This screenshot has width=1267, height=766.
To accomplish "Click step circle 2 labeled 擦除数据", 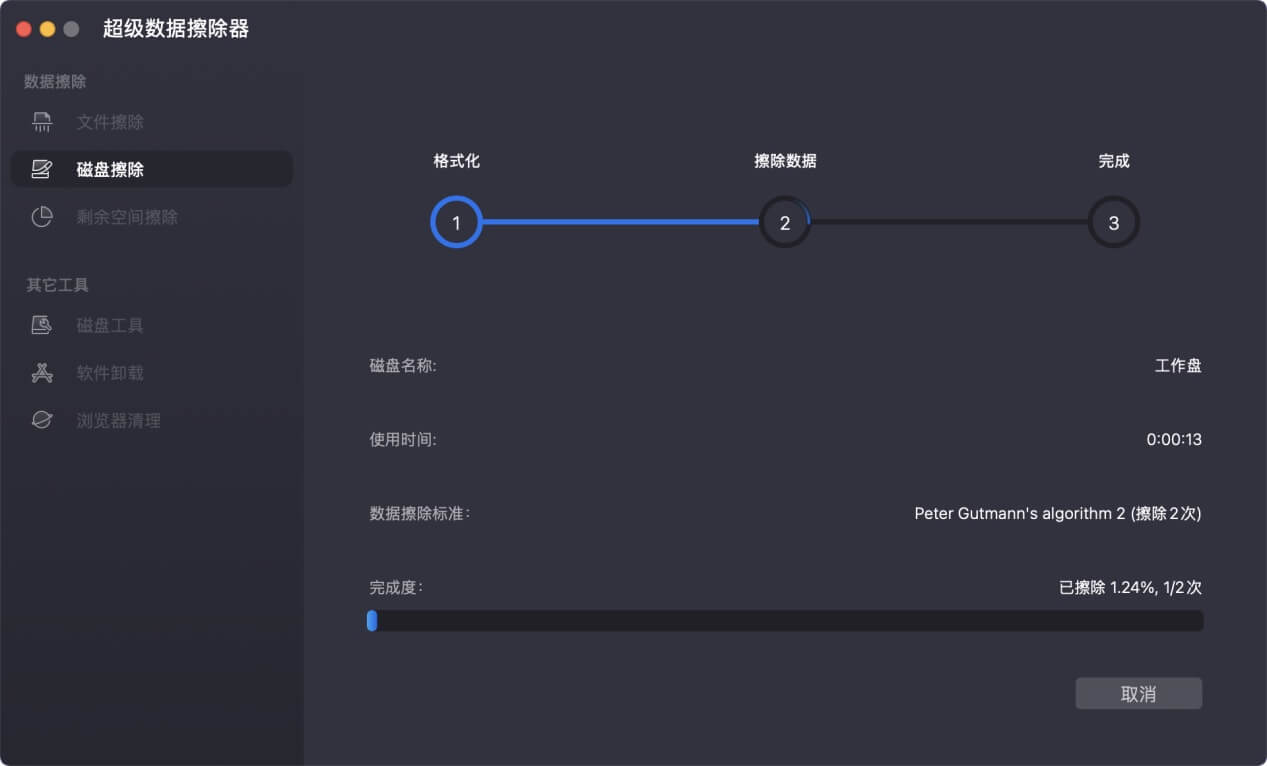I will click(784, 222).
